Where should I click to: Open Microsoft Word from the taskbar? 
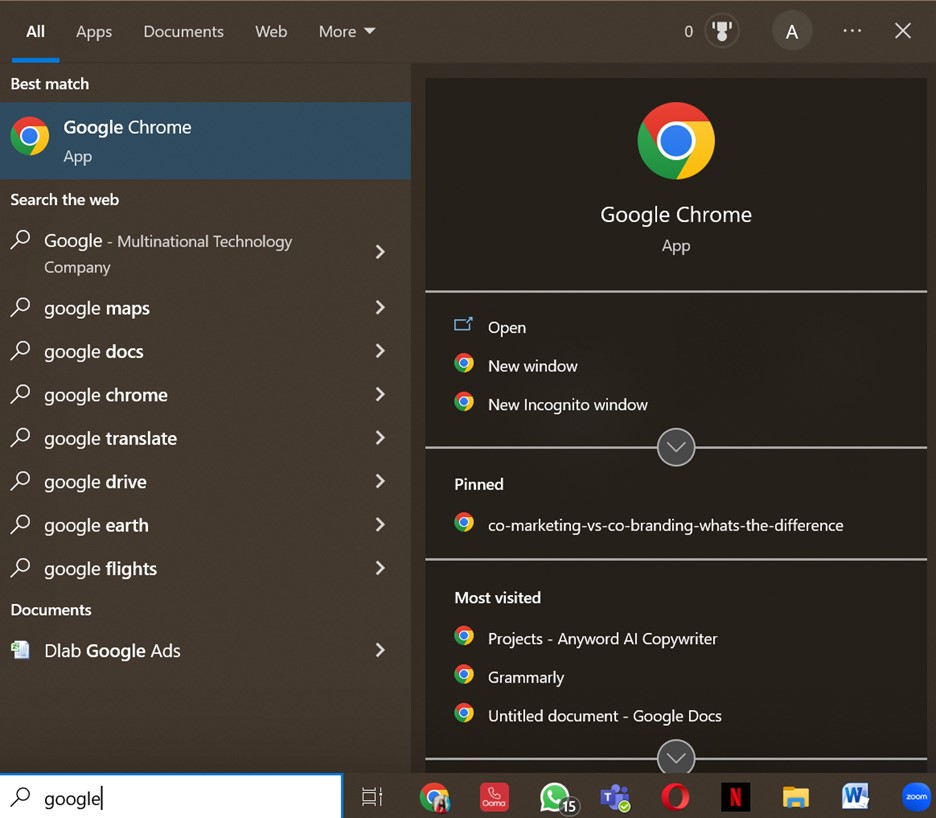855,796
